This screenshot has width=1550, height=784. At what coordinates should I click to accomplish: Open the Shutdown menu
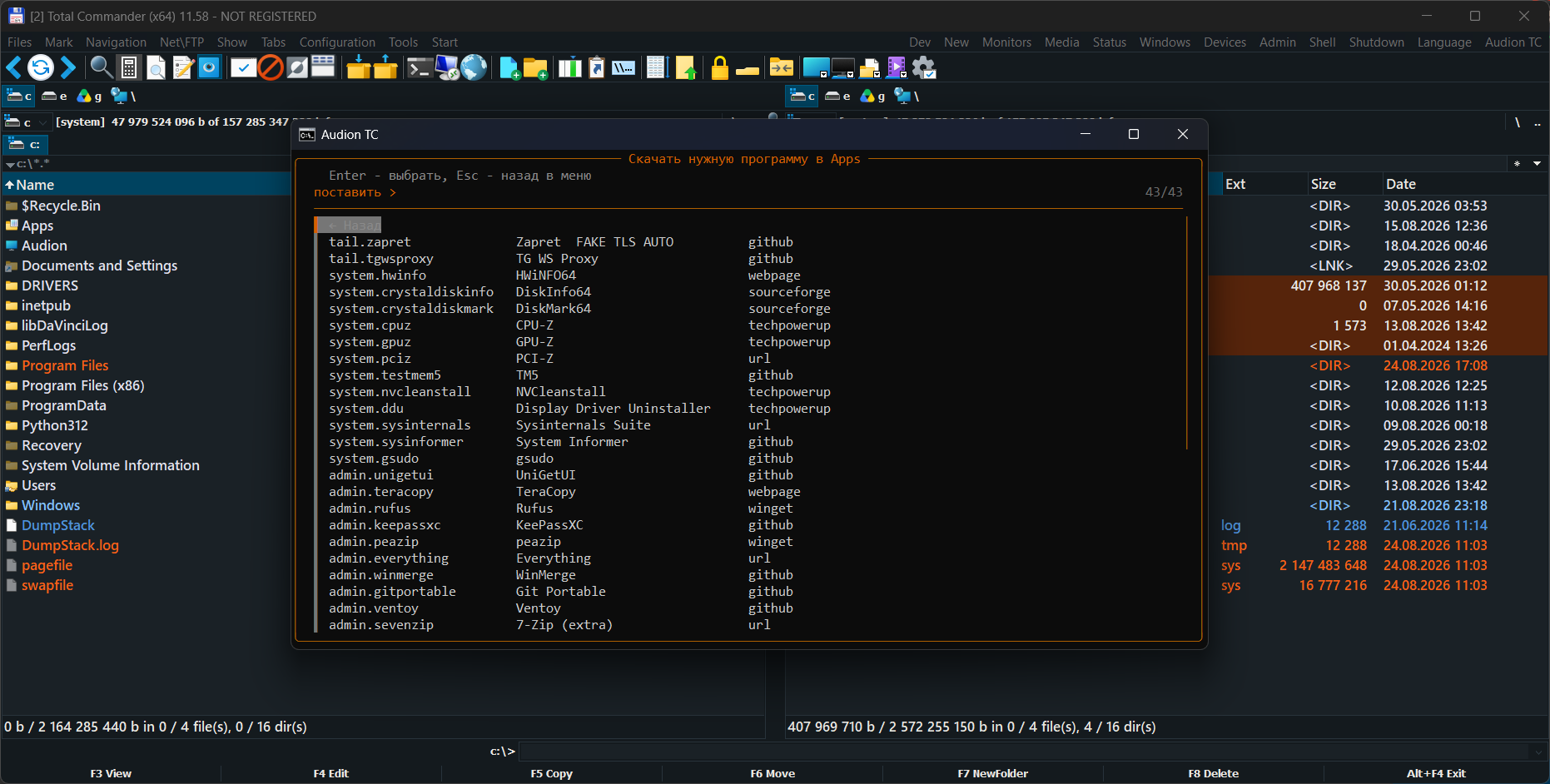(x=1376, y=42)
